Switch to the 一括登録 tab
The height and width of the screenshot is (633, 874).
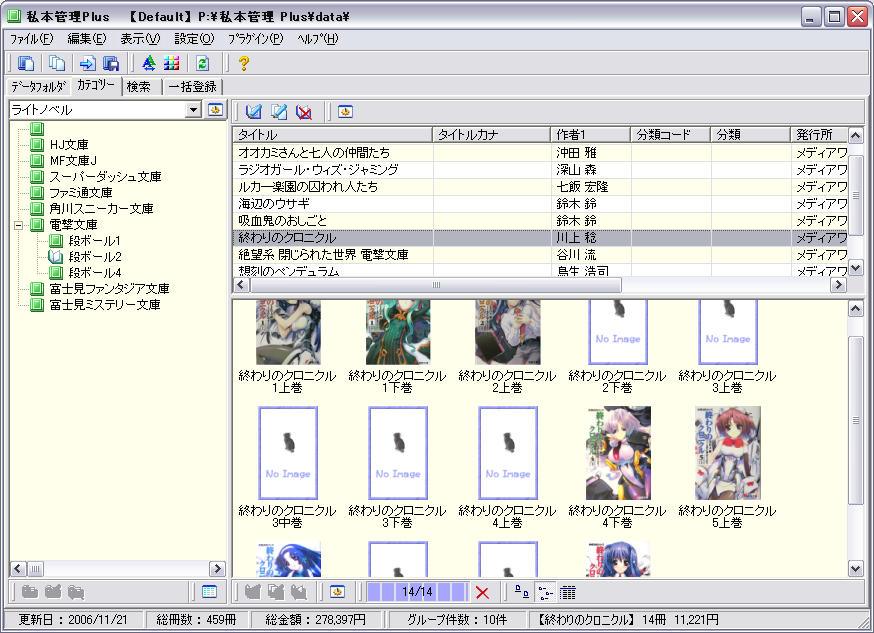coord(192,86)
